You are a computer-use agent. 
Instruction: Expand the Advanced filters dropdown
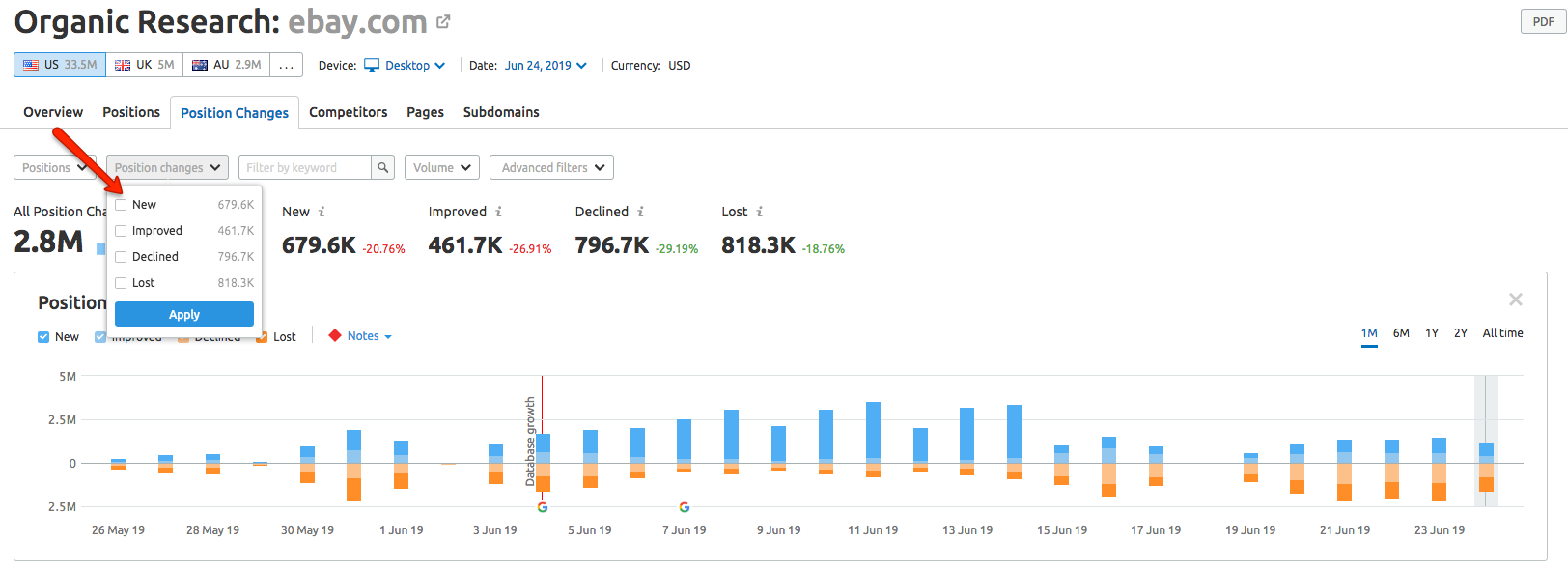point(551,167)
